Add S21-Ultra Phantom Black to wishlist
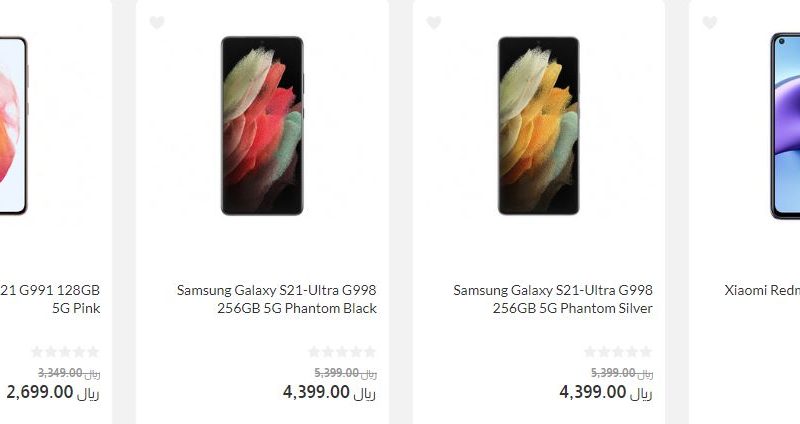 pos(157,22)
